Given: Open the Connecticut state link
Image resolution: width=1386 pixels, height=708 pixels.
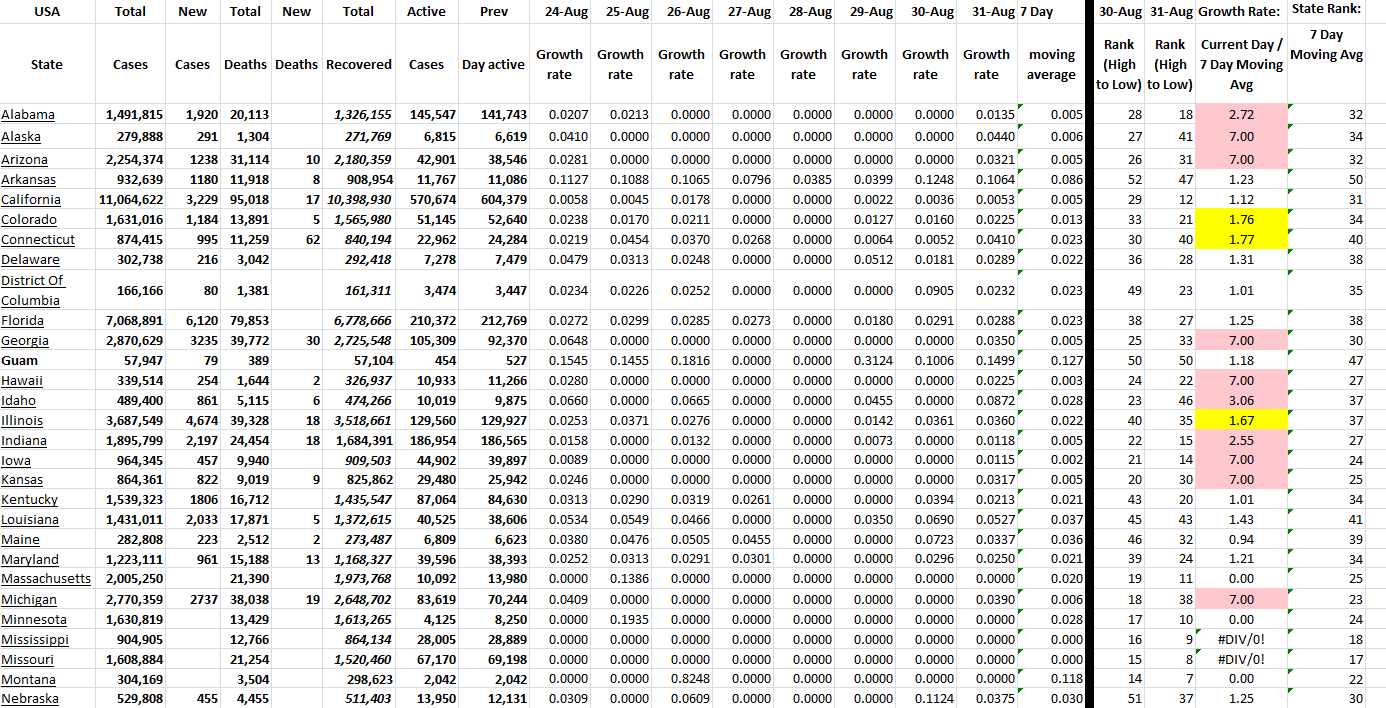Looking at the screenshot, I should pos(38,240).
